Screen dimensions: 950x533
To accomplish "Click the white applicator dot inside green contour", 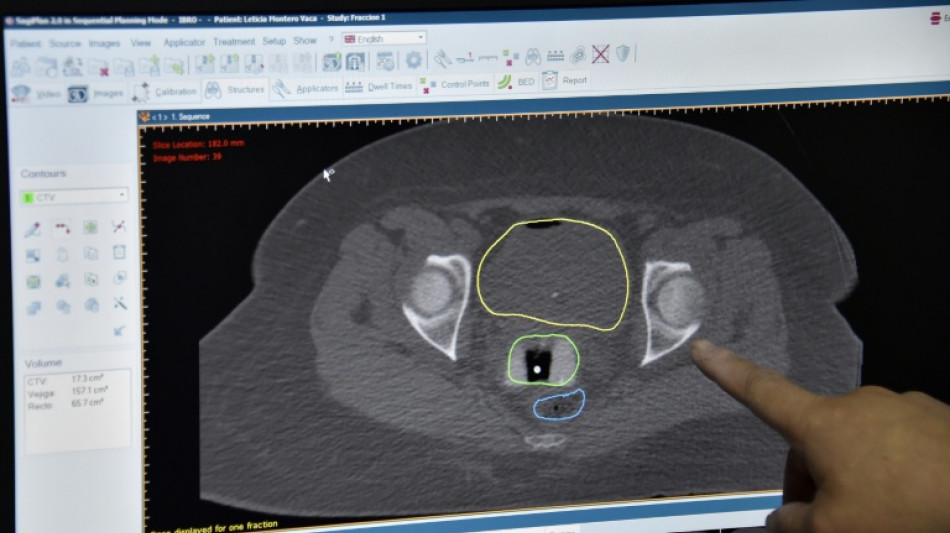I will point(538,370).
